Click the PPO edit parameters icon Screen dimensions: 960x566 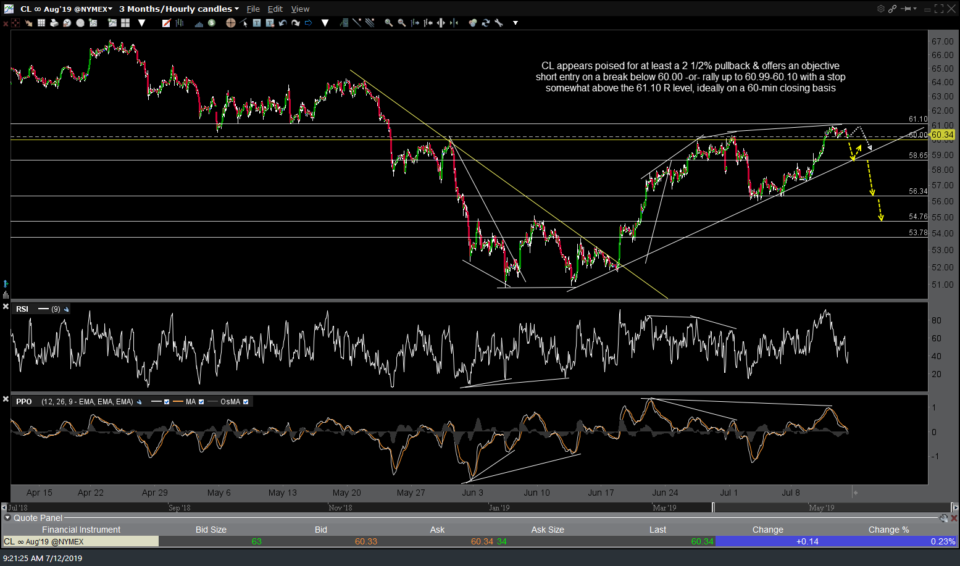[x=139, y=402]
